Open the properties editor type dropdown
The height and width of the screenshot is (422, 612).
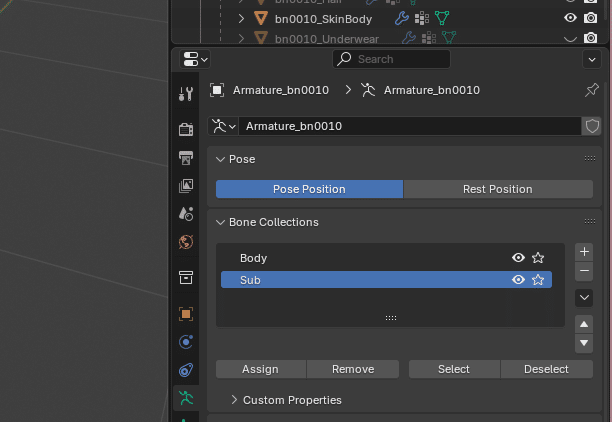[x=195, y=59]
